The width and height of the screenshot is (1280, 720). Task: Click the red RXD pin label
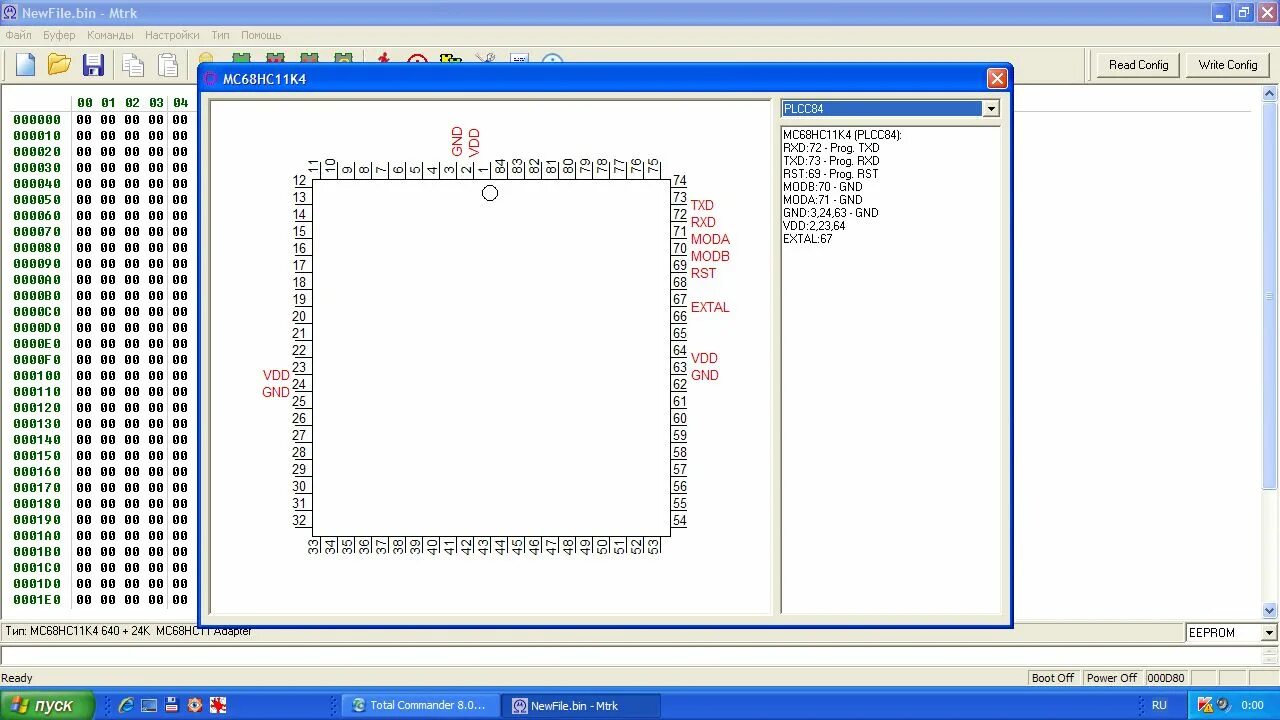point(703,222)
